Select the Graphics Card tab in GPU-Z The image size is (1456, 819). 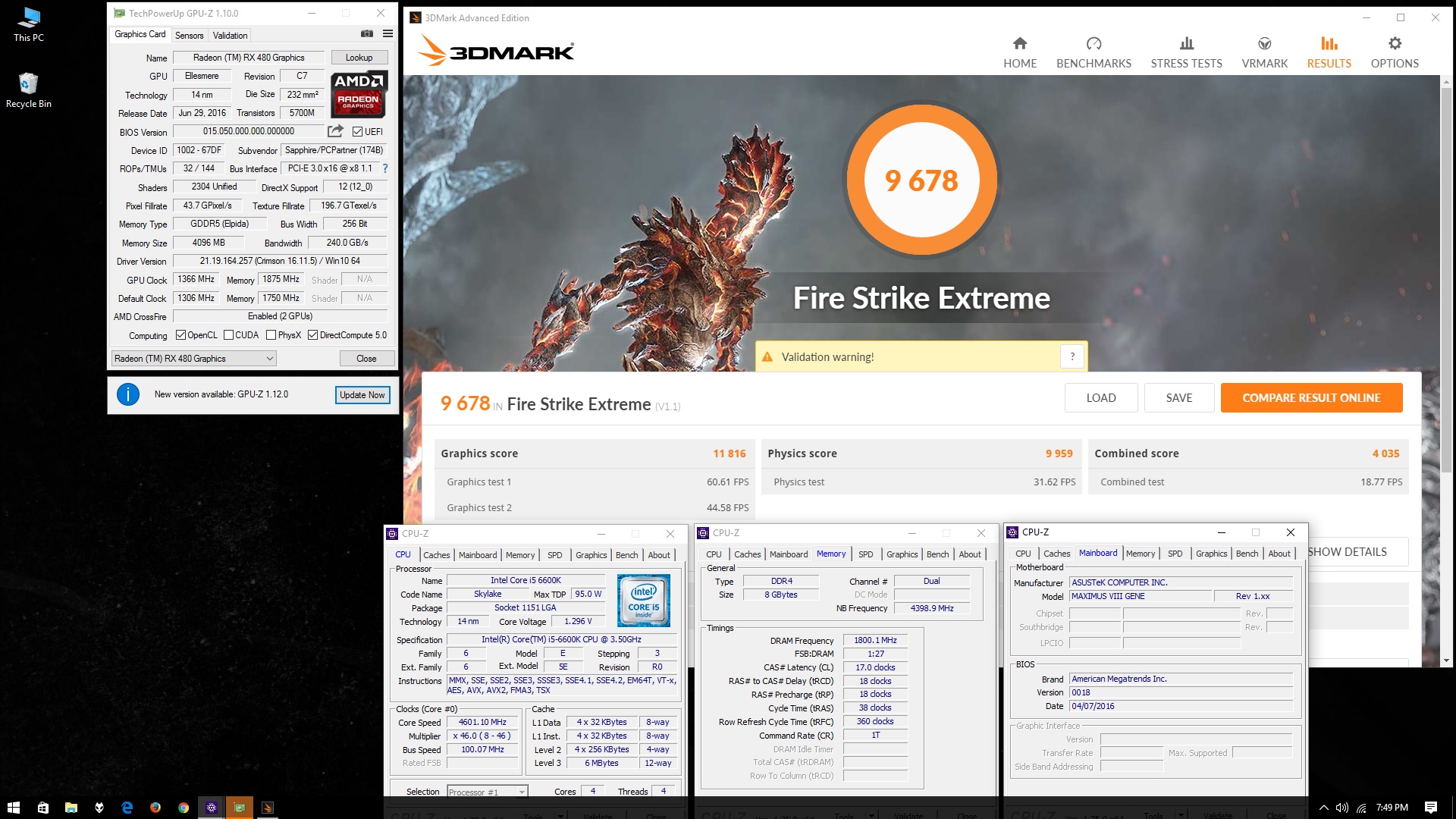pos(140,34)
